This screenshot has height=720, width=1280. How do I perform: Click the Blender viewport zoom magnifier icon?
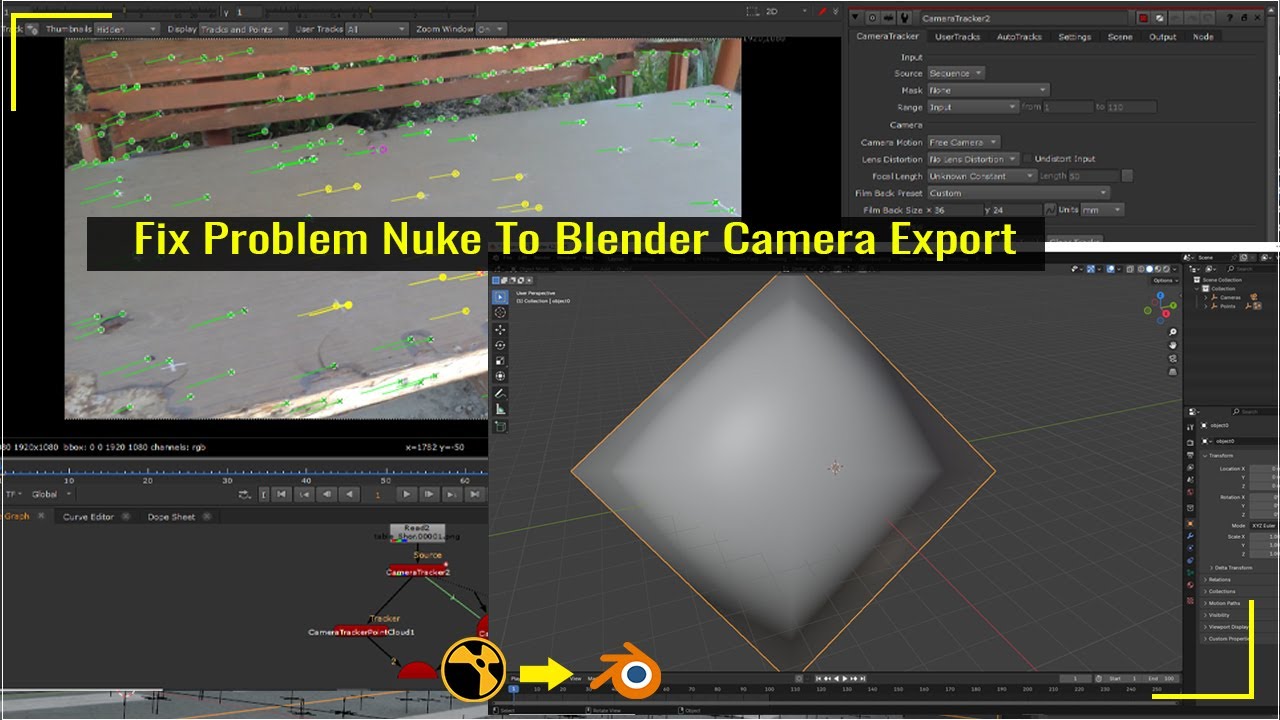(x=1173, y=332)
